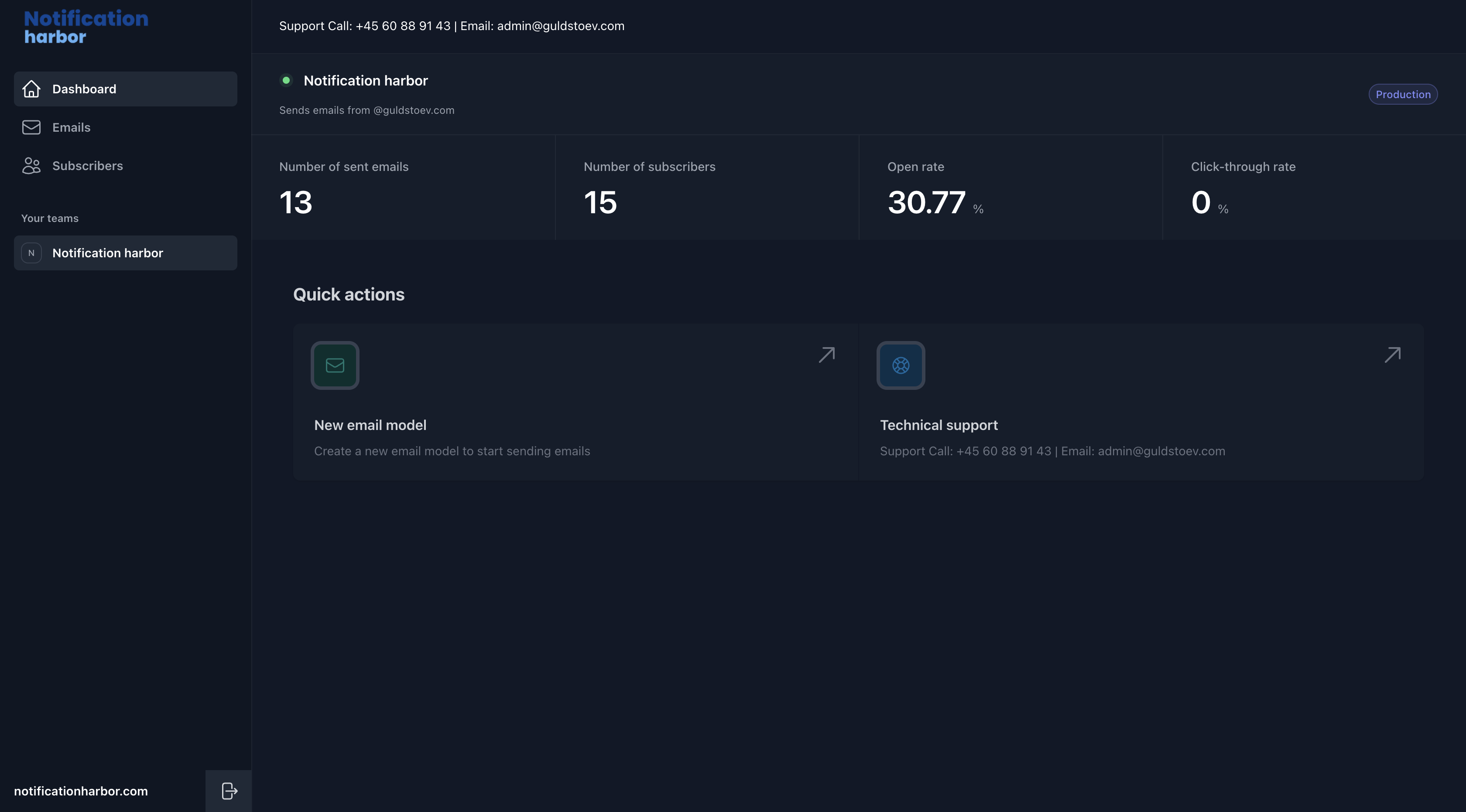Click the logout icon at sidebar bottom
This screenshot has height=812, width=1466.
[229, 791]
